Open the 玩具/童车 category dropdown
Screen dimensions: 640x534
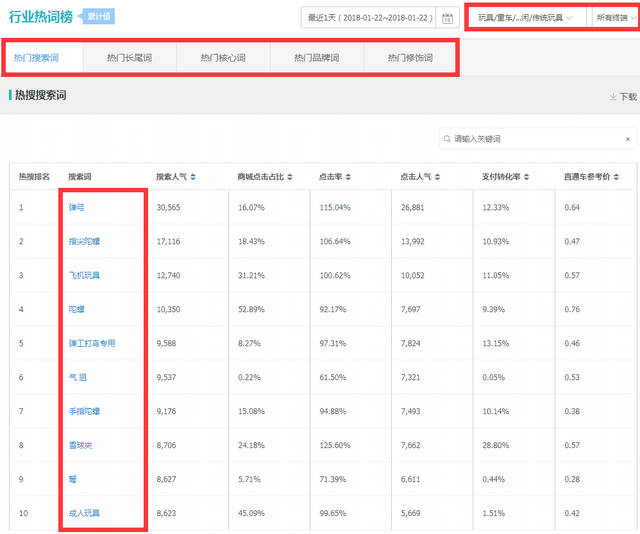click(x=527, y=18)
